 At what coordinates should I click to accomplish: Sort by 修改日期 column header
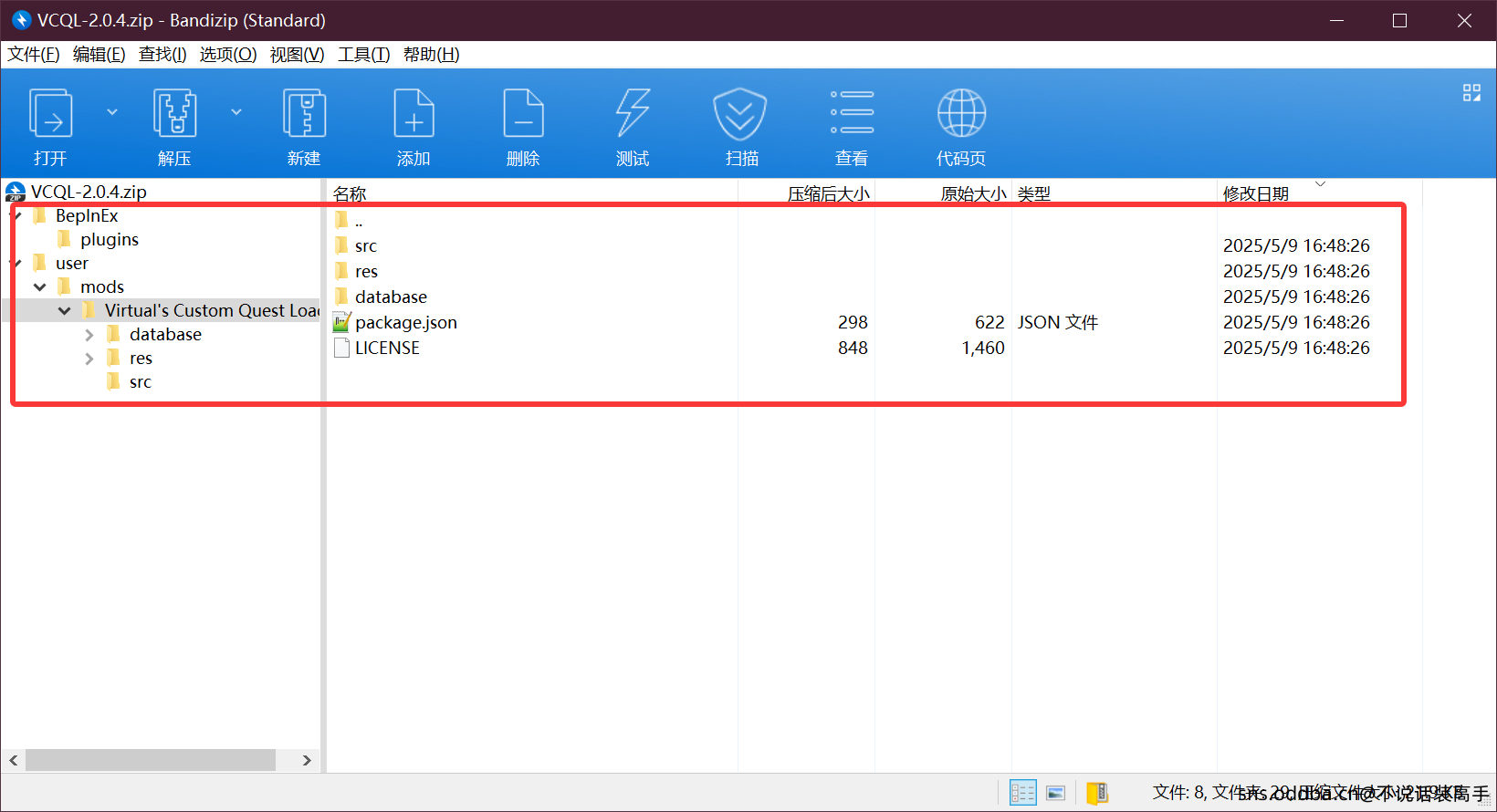[1256, 193]
